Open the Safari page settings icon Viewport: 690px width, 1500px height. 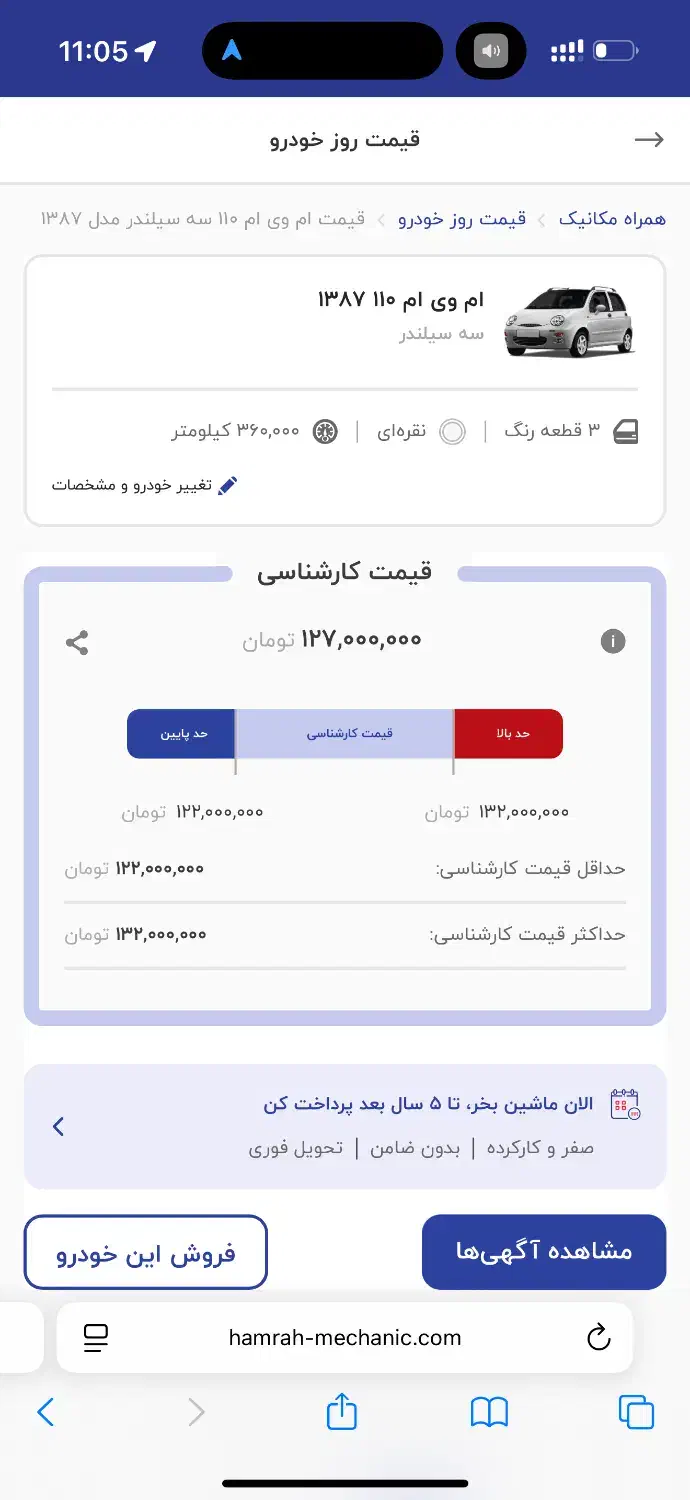96,1338
